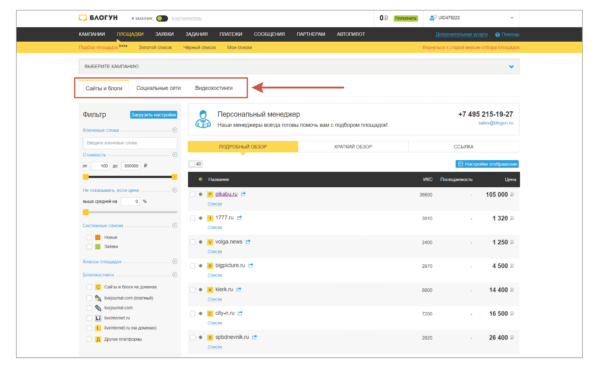Image resolution: width=600 pixels, height=374 pixels.
Task: Click the yellow platform icon before volga.news
Action: [210, 242]
